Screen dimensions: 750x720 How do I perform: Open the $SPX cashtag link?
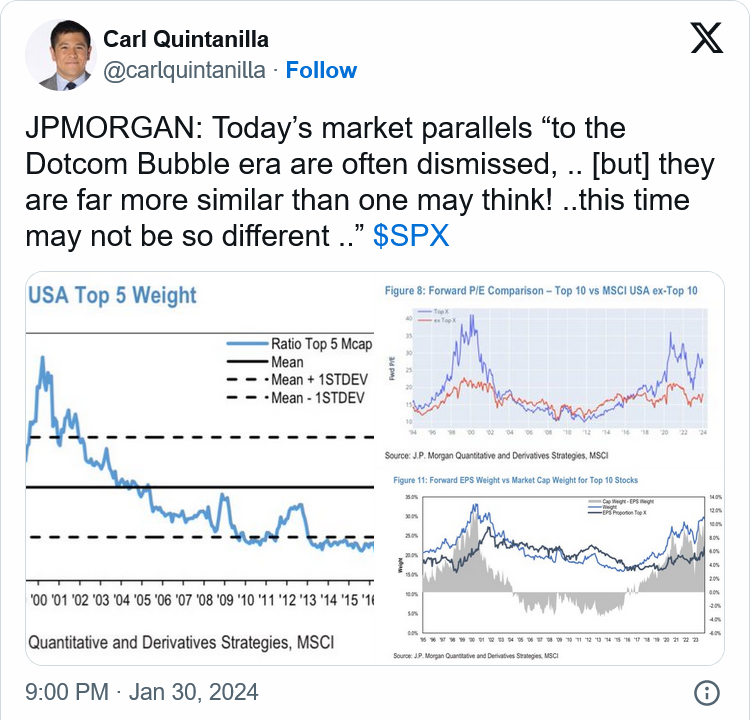pos(411,235)
